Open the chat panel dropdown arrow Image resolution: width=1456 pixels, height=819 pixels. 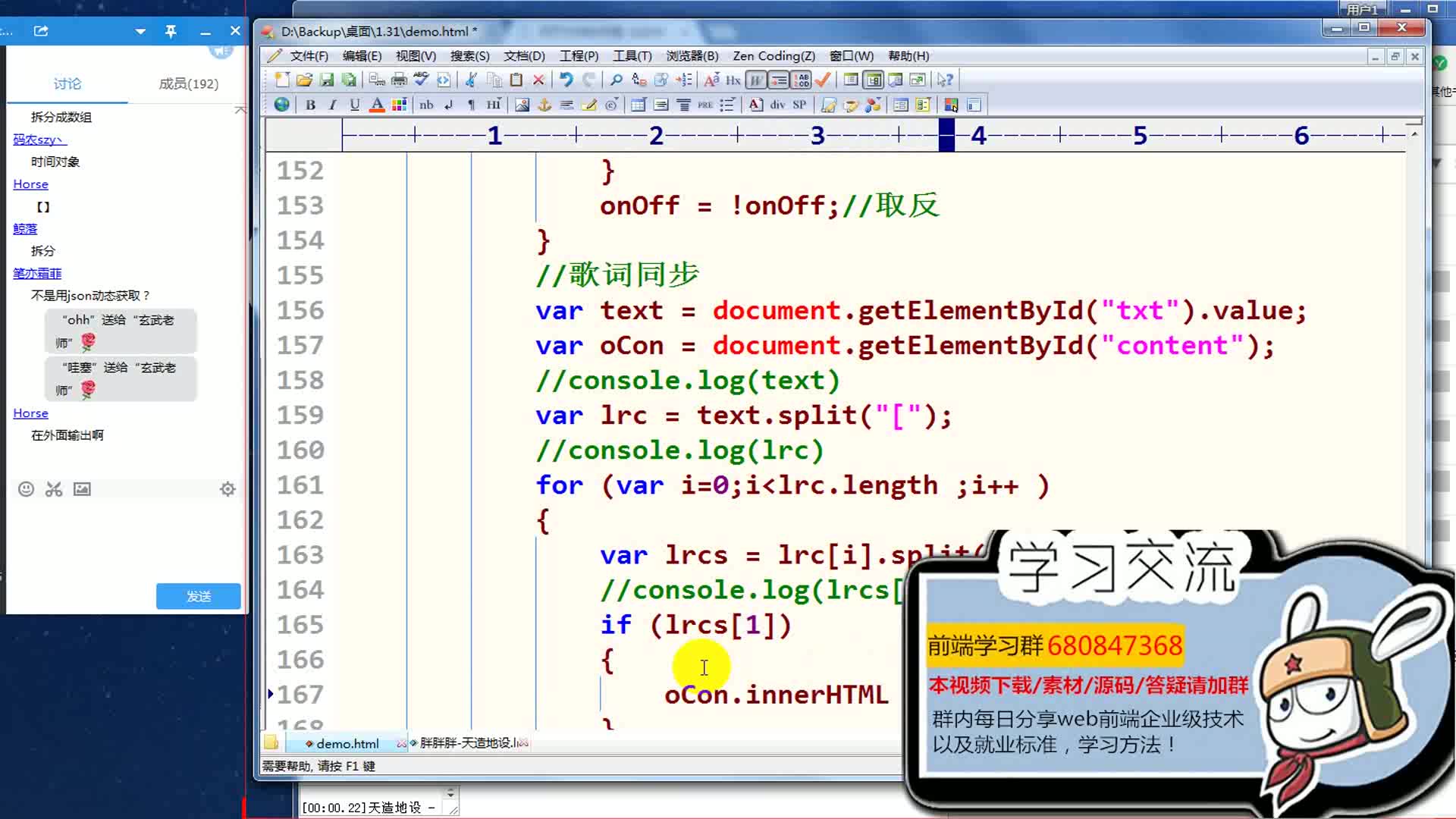[x=140, y=31]
